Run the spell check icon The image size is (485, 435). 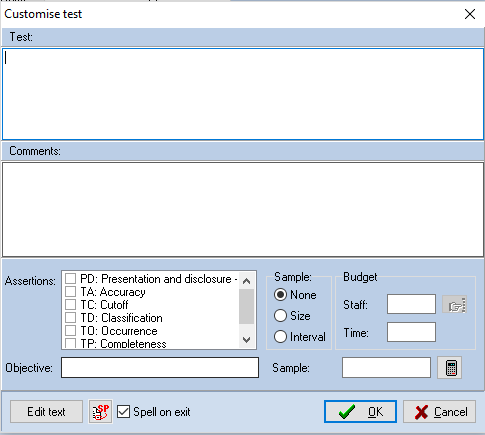coord(100,412)
